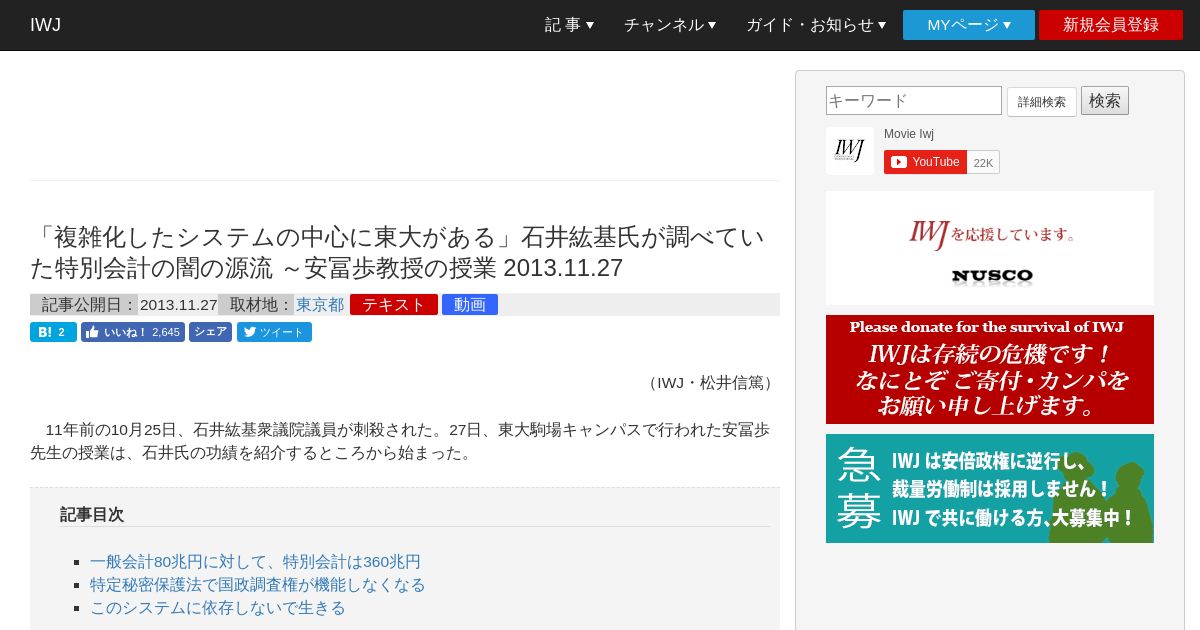1200x630 pixels.
Task: Click the 検索 search button
Action: click(x=1105, y=100)
